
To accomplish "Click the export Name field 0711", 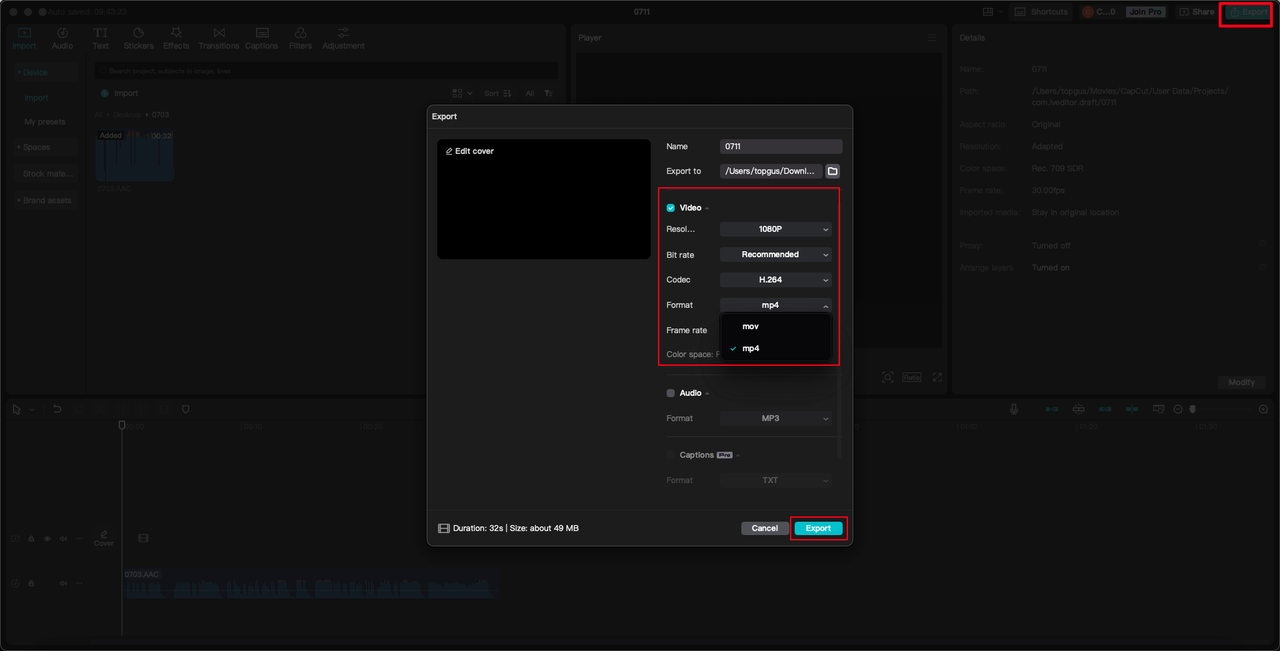I will click(x=780, y=146).
